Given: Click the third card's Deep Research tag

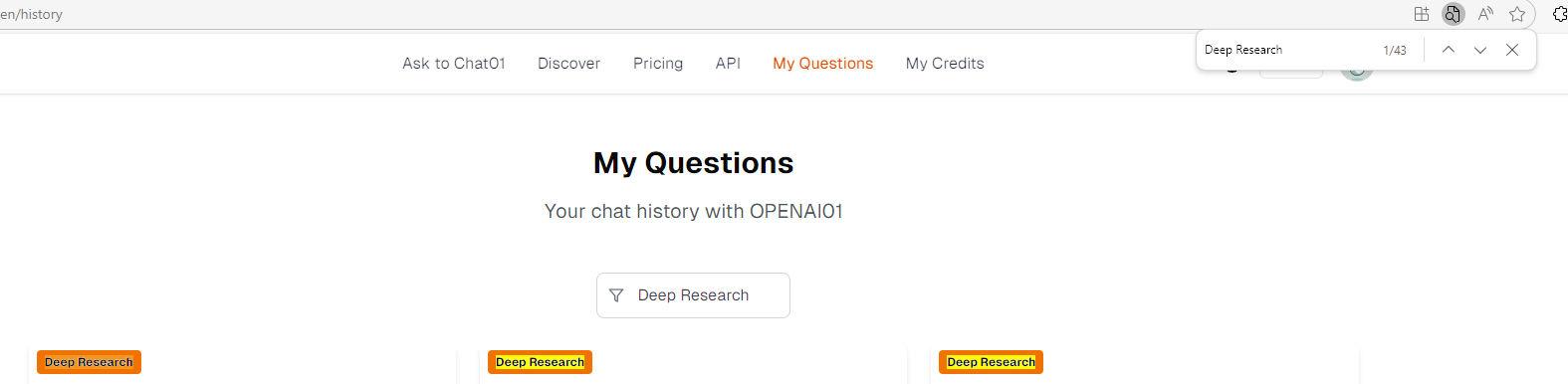Looking at the screenshot, I should [x=991, y=362].
